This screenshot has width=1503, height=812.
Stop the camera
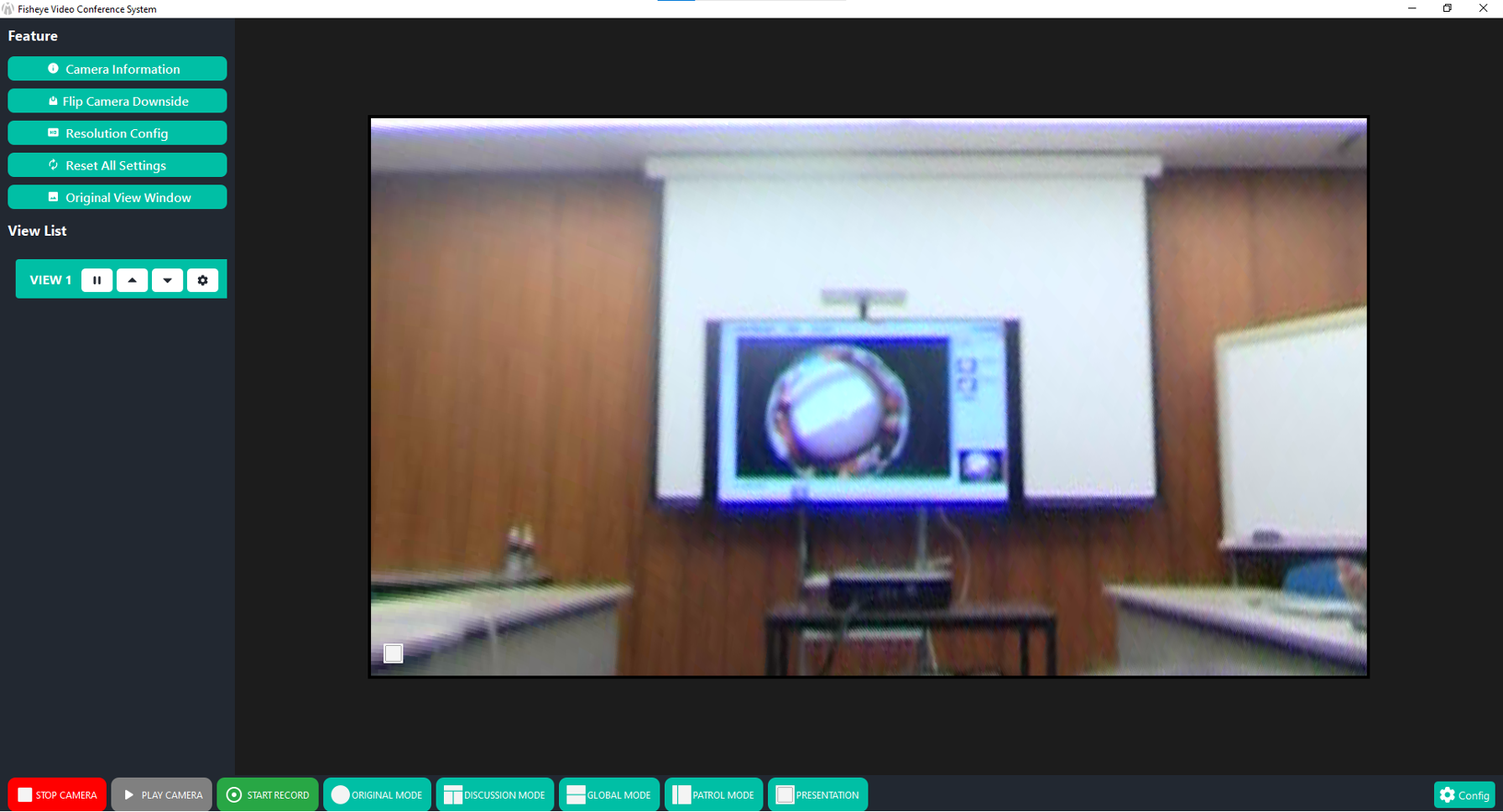click(57, 794)
